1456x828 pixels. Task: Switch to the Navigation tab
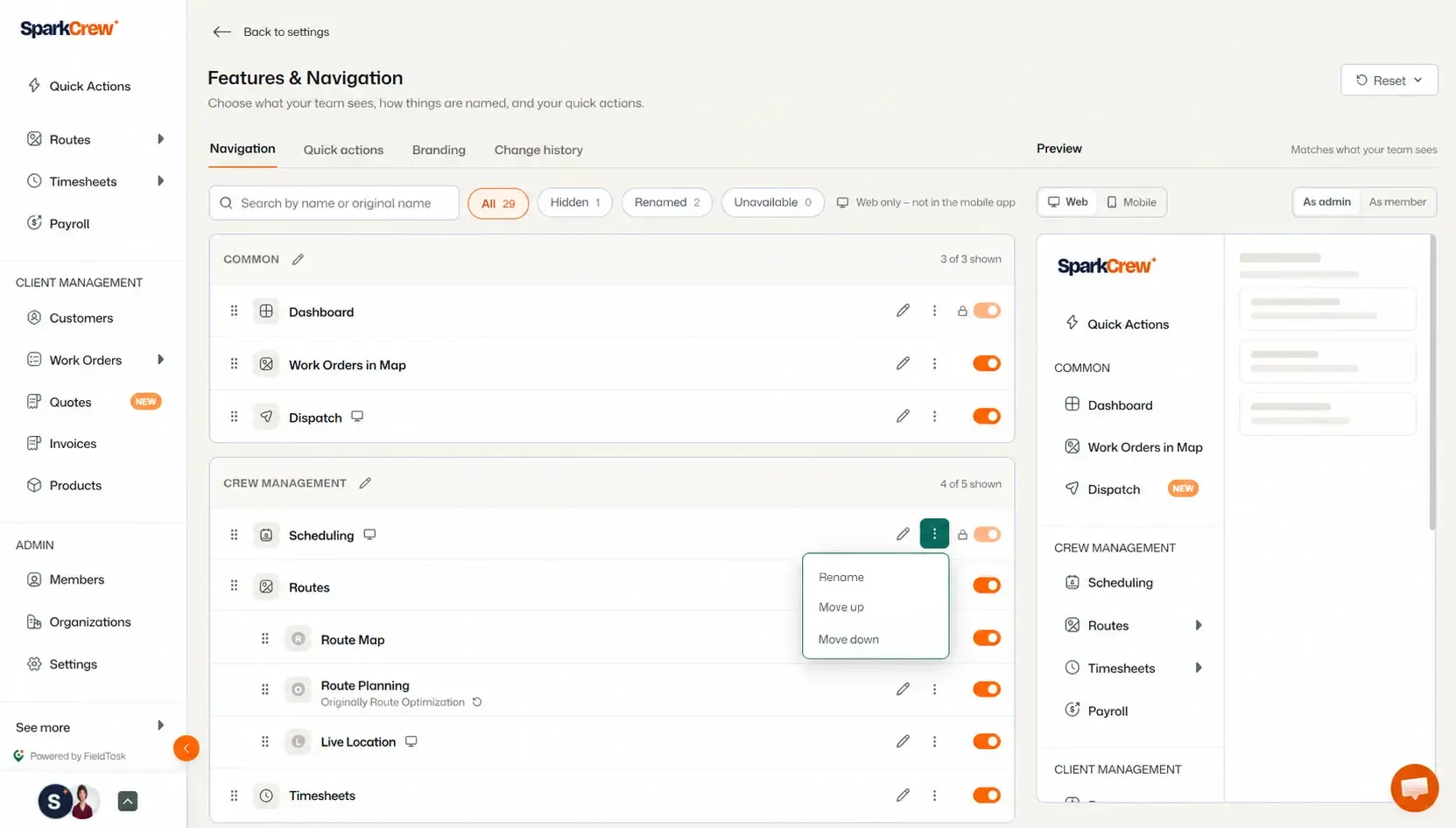(x=243, y=149)
